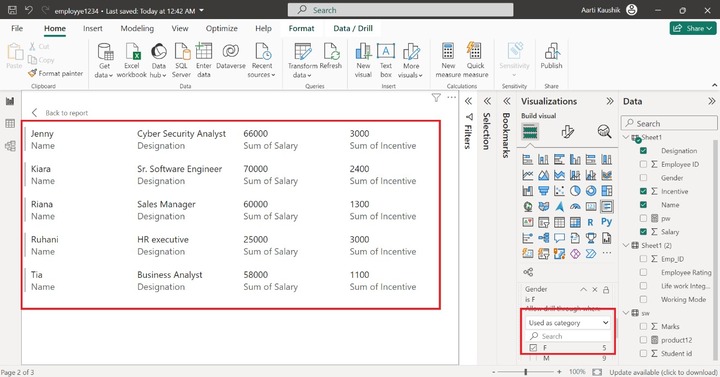Collapse the Sheet1 (2) table node

pyautogui.click(x=626, y=245)
